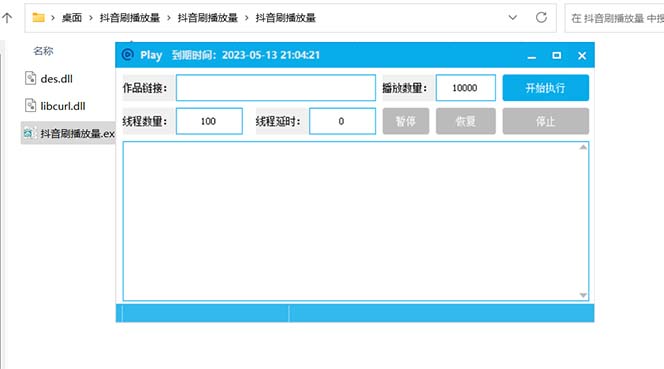This screenshot has height=369, width=664.
Task: Expand chevron before 桌面 breadcrumb
Action: click(53, 18)
